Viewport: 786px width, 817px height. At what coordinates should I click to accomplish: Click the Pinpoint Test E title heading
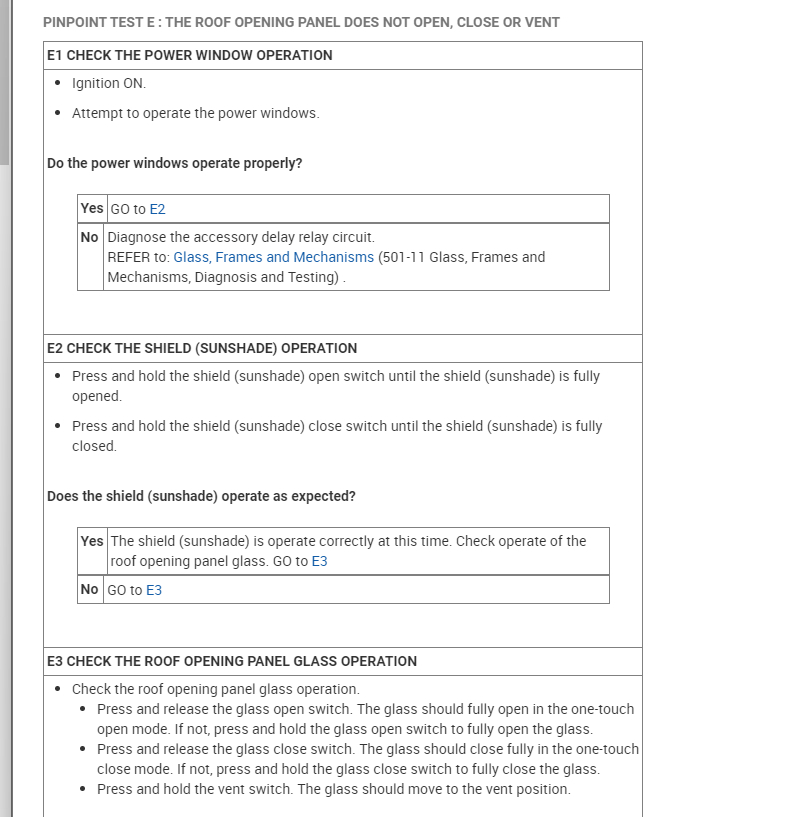pyautogui.click(x=301, y=22)
